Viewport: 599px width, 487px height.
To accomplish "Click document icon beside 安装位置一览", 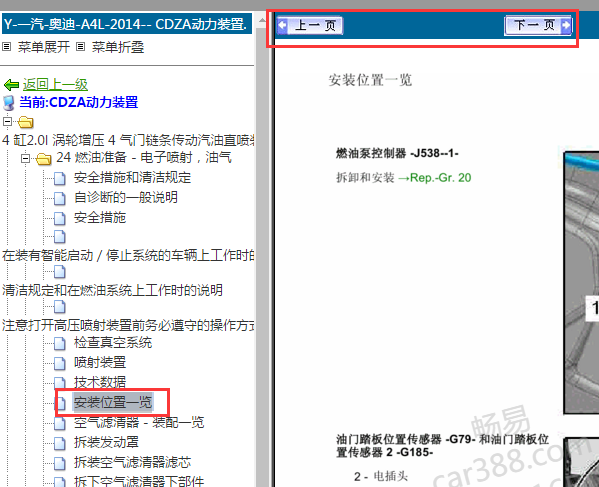I will pos(60,403).
